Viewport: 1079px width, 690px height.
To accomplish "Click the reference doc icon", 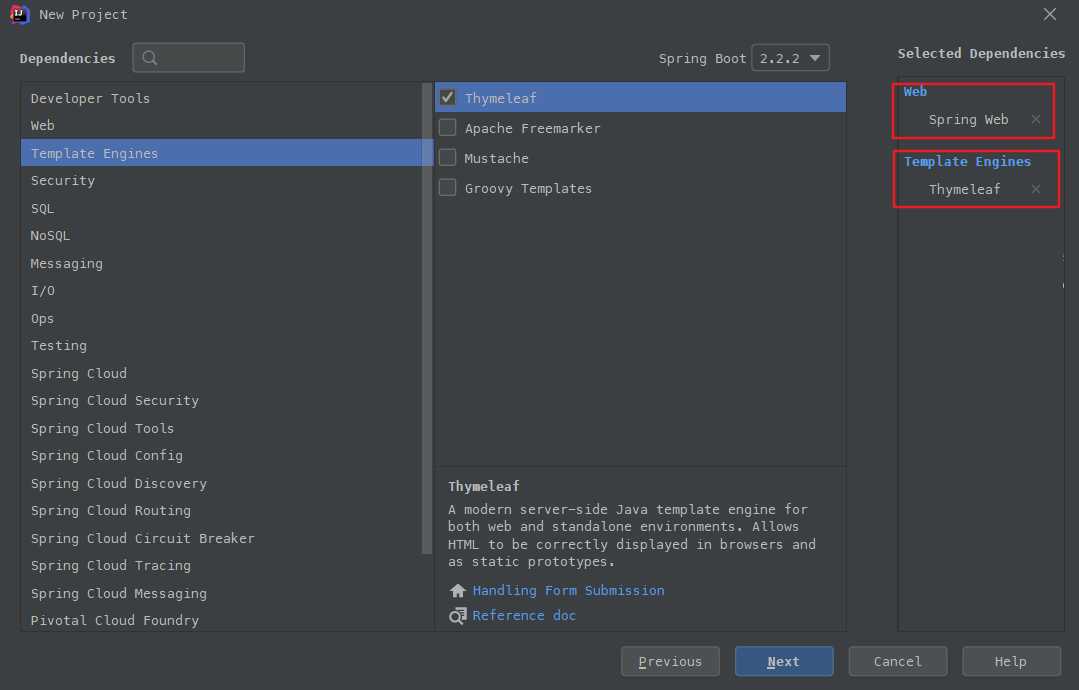I will point(458,616).
